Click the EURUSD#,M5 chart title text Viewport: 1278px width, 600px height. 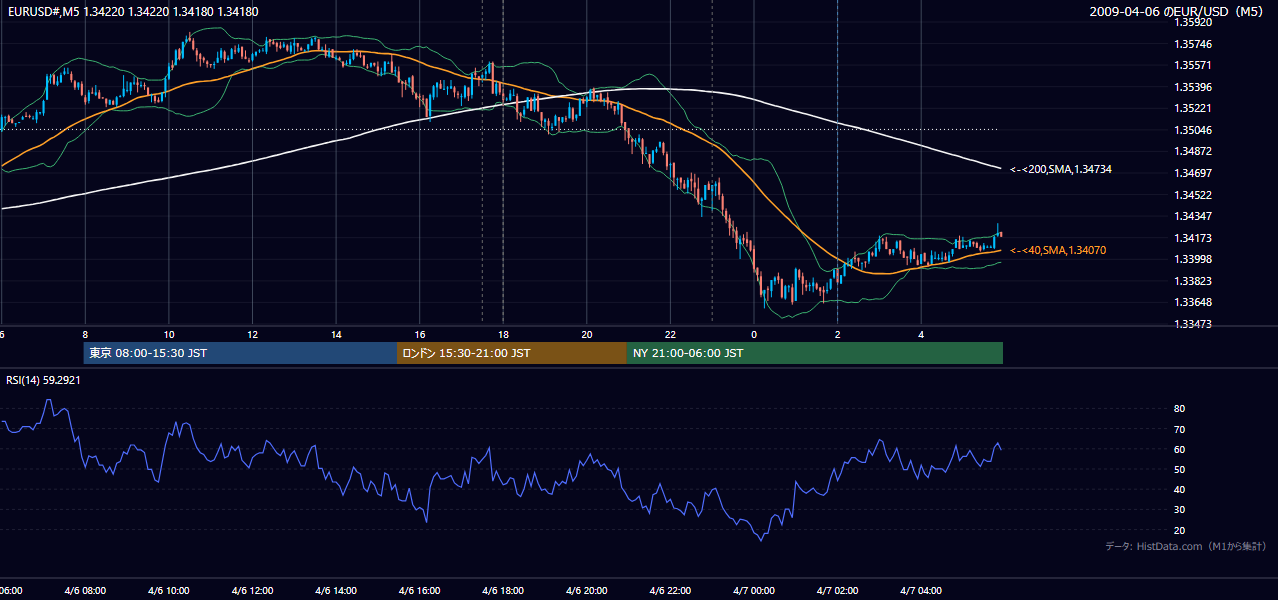[132, 12]
